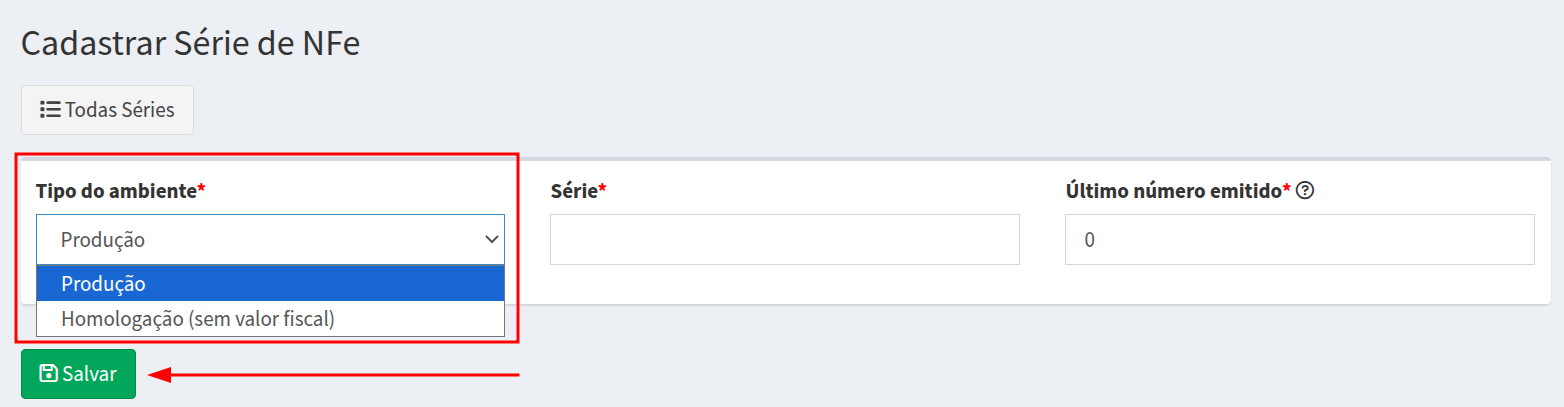Save the form with the Salvar button

pos(78,374)
